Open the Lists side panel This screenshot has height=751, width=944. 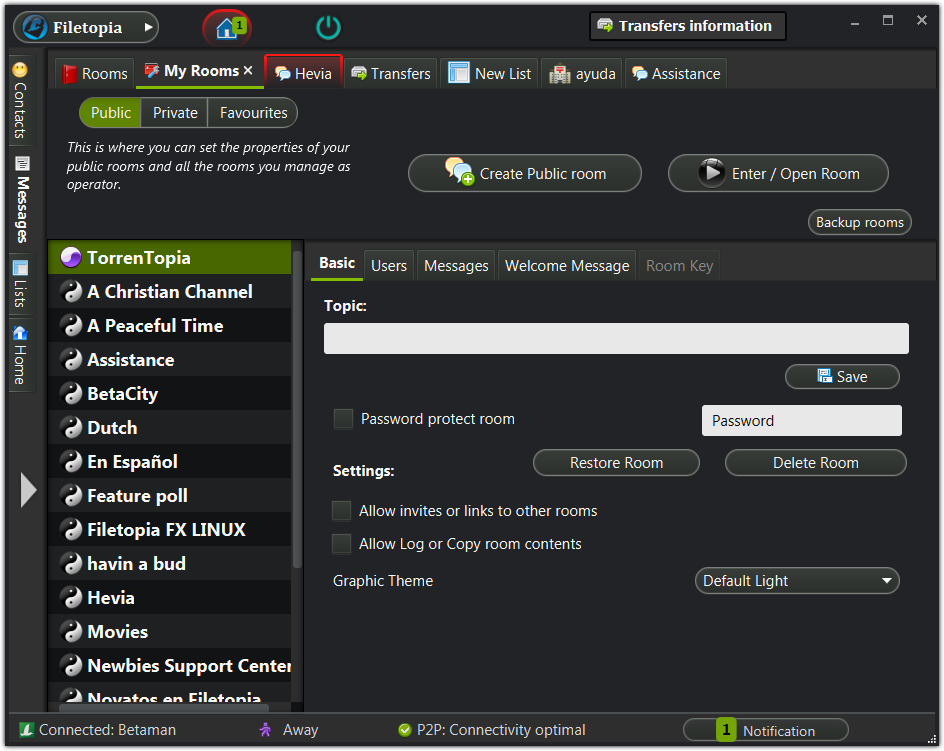20,284
